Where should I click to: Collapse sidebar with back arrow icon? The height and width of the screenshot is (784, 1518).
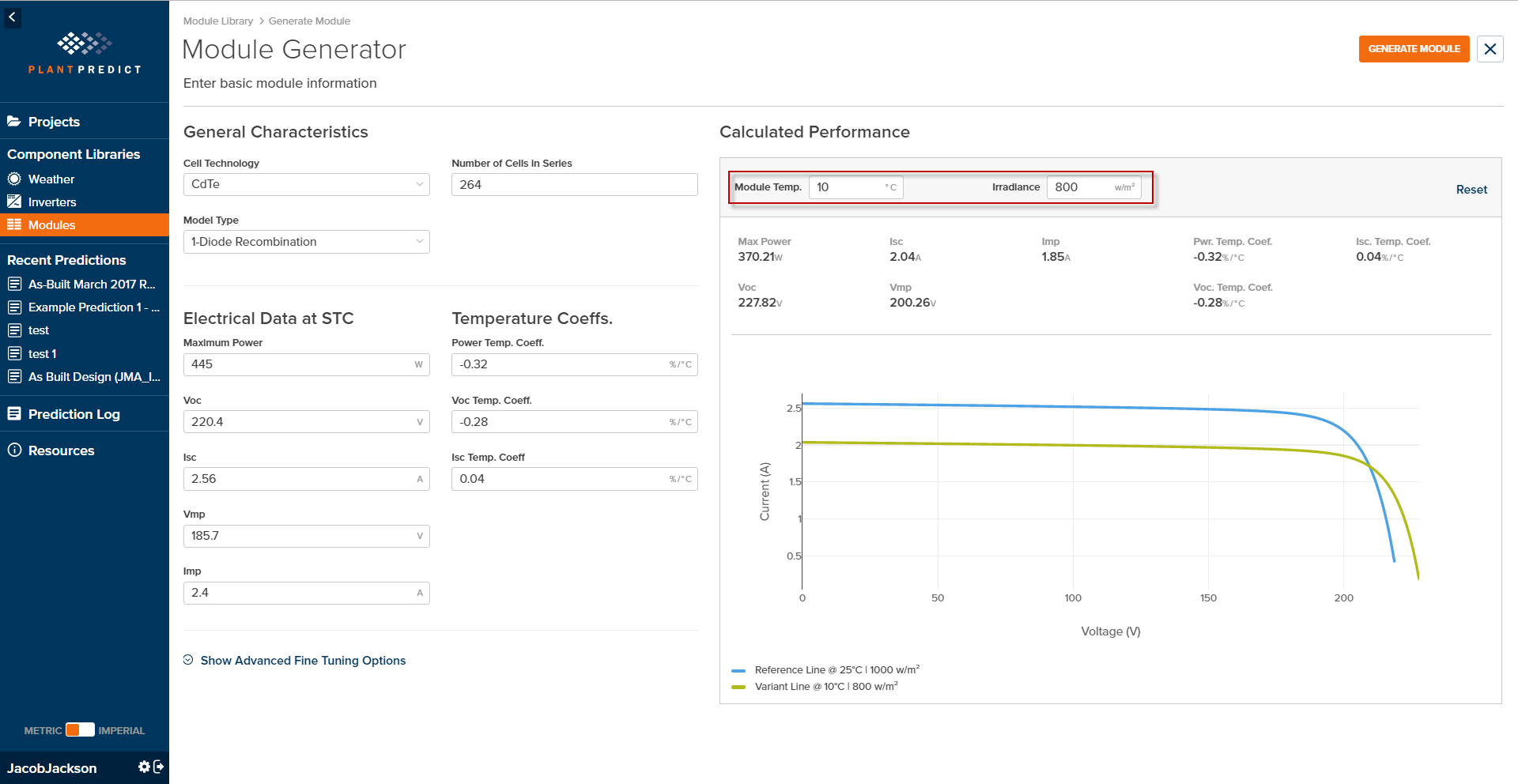12,17
